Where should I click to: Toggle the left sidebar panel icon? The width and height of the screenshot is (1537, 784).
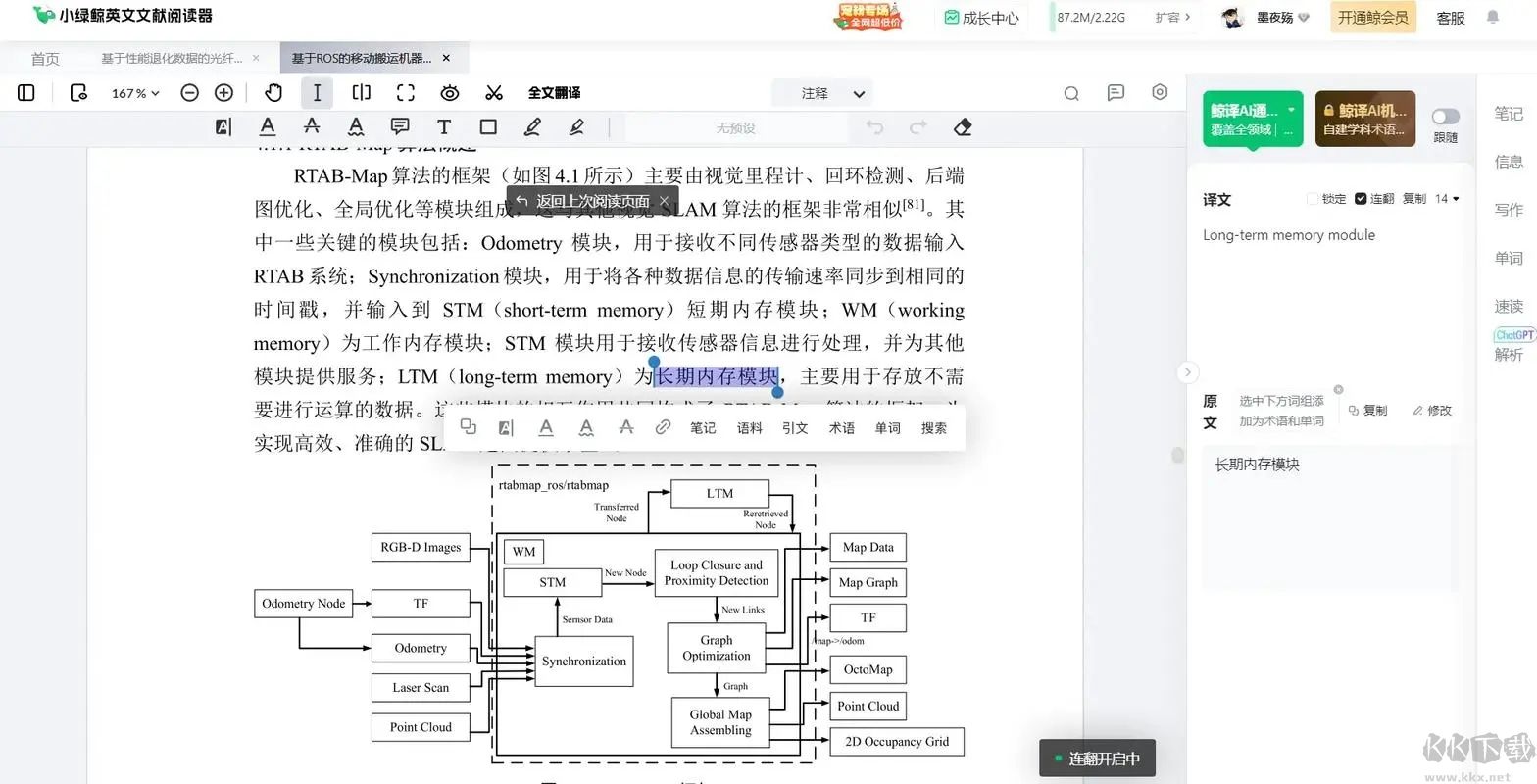[26, 93]
